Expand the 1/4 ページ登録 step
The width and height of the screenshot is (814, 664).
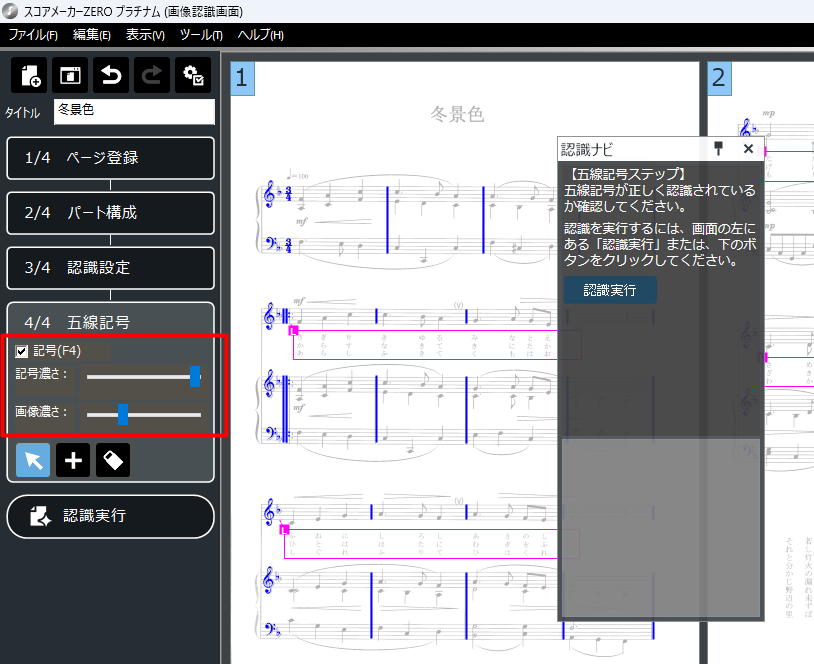[x=110, y=158]
